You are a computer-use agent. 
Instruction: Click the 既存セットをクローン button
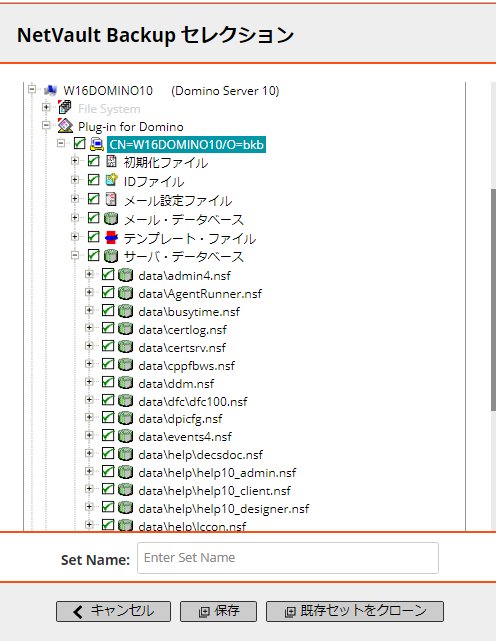tap(355, 611)
